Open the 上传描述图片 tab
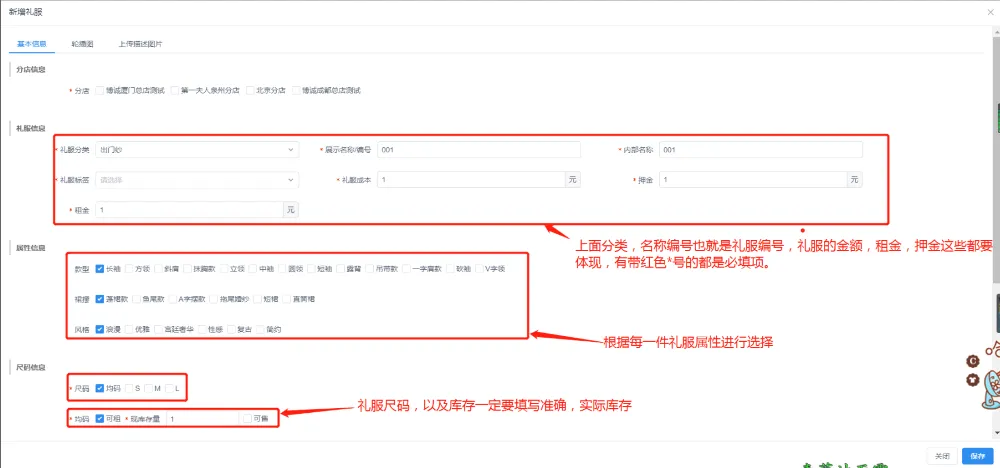1000x468 pixels. [x=140, y=44]
